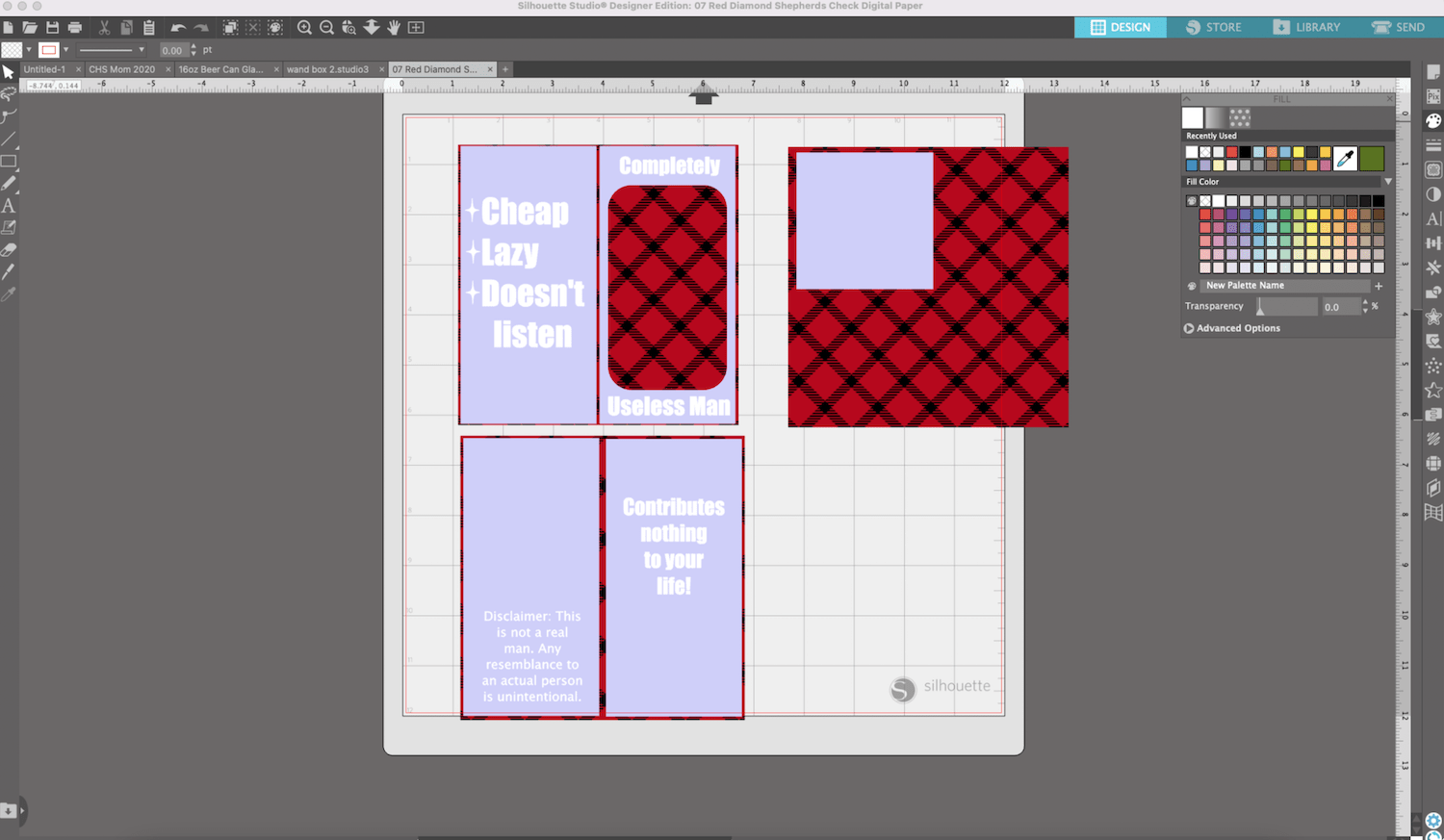Go to the STORE section
Screen dimensions: 1444x840
(x=1213, y=27)
